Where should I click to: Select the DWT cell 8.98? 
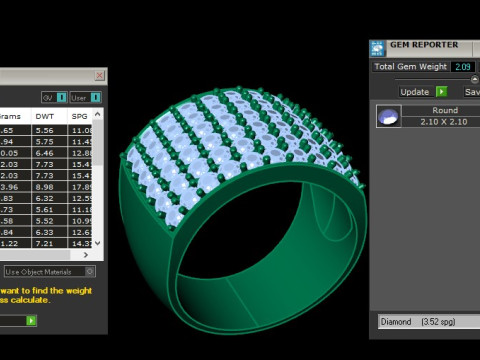tap(49, 187)
